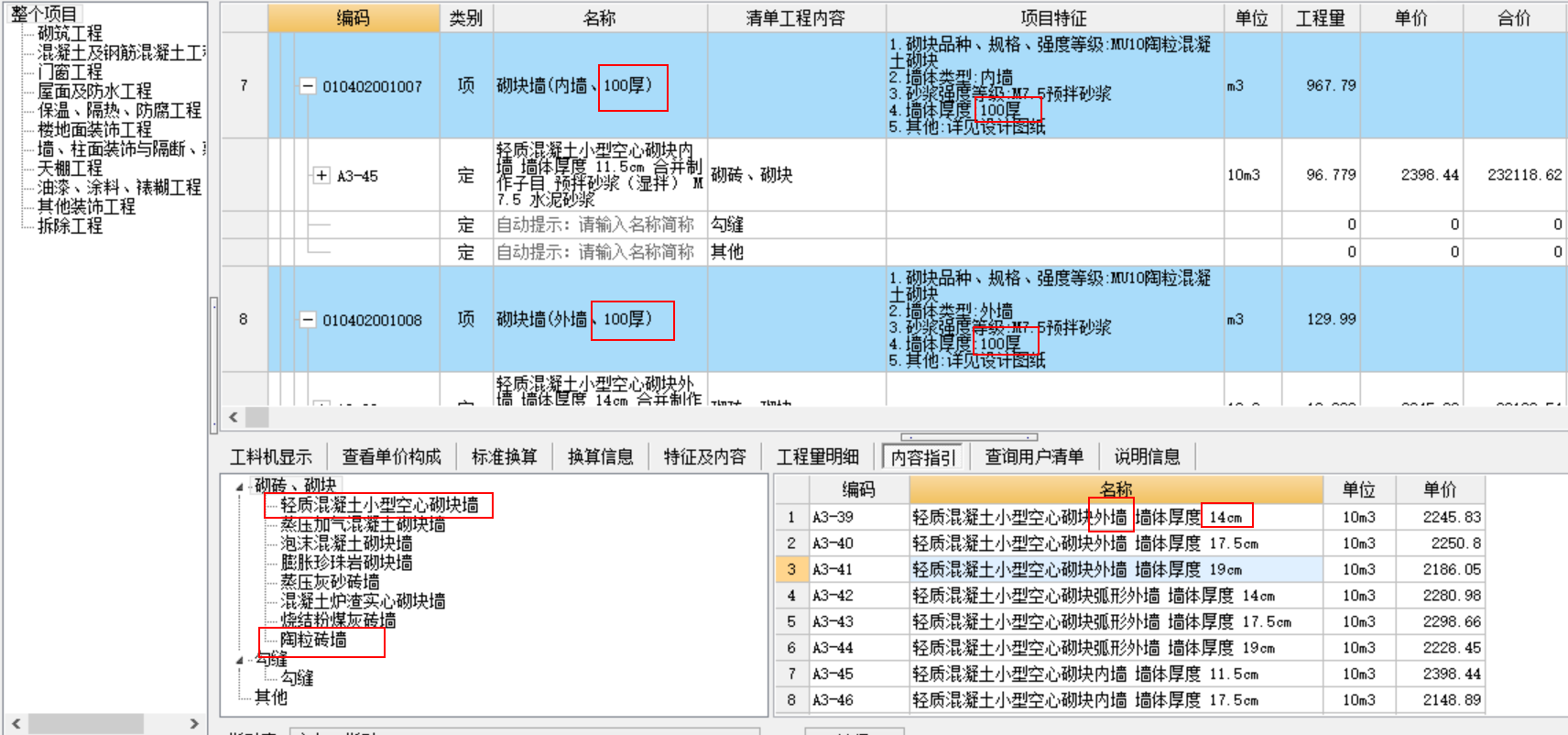Click the 合价 column header
The width and height of the screenshot is (1568, 735).
click(1514, 17)
